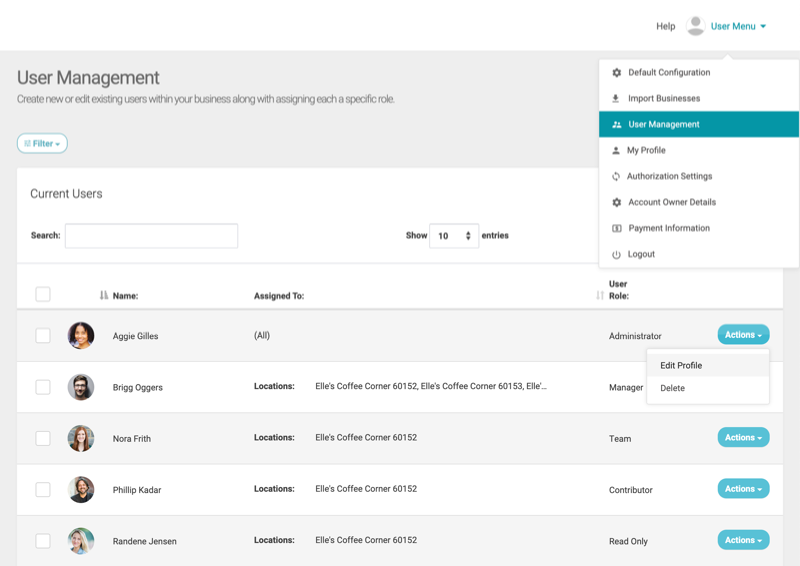Viewport: 800px width, 566px height.
Task: Choose Edit Profile from Actions menu
Action: pyautogui.click(x=681, y=365)
